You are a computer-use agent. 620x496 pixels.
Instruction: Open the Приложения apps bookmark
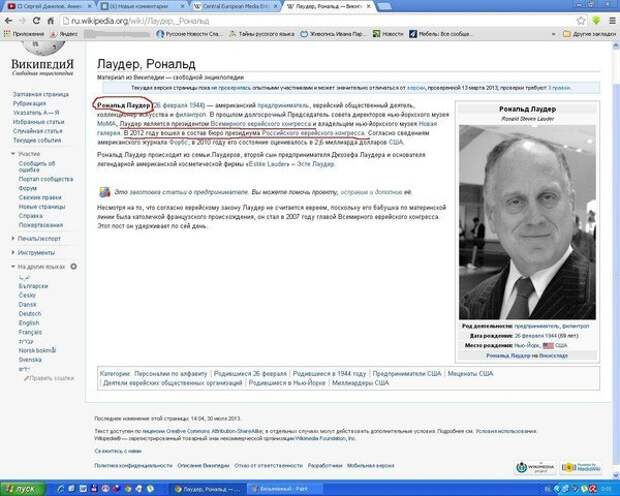click(x=24, y=34)
